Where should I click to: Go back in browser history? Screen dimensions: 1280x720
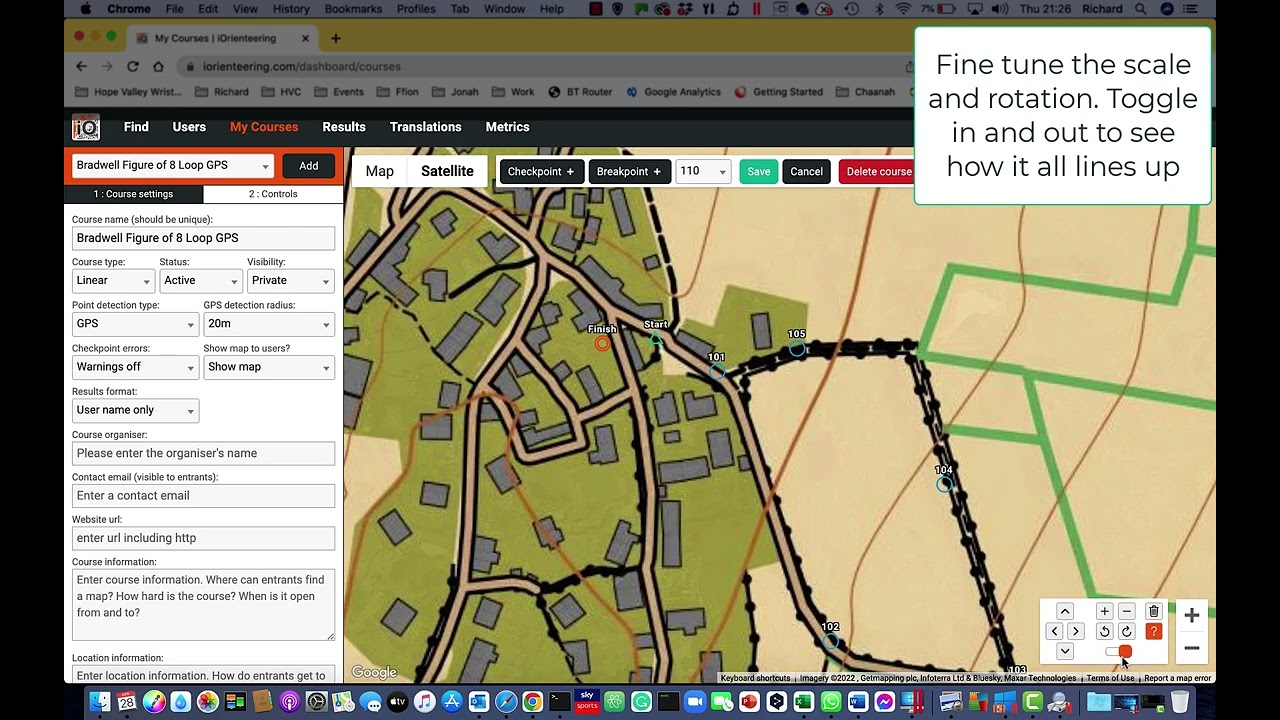[81, 66]
